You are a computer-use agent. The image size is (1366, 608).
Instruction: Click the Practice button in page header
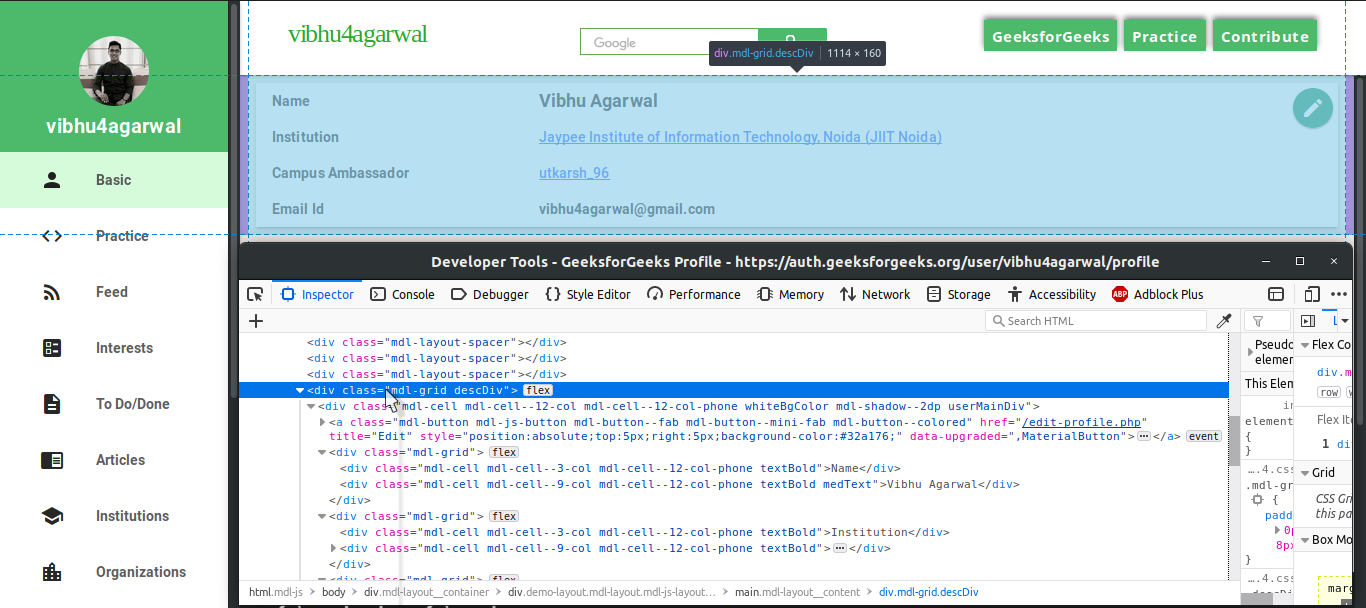click(1164, 36)
